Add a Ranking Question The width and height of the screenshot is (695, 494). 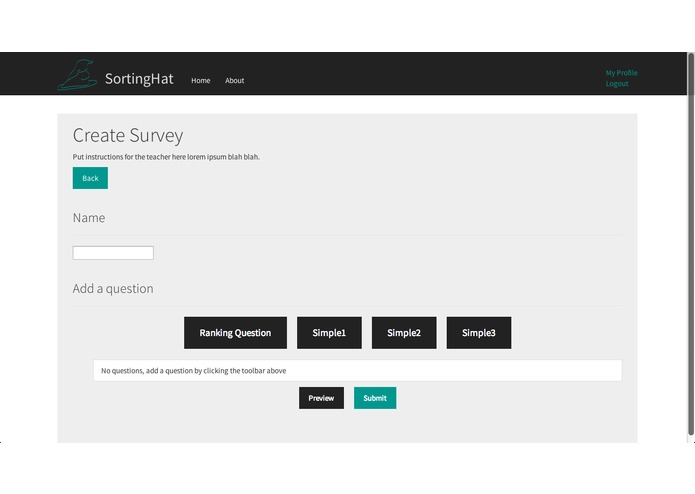pos(235,333)
